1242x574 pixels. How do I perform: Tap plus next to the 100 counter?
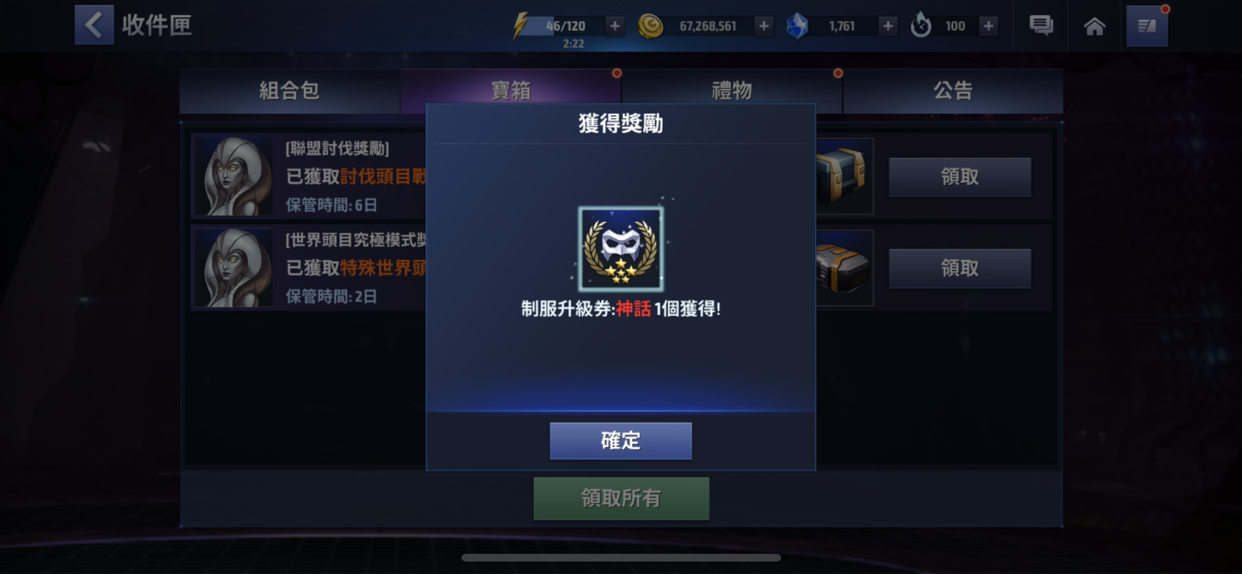[989, 26]
